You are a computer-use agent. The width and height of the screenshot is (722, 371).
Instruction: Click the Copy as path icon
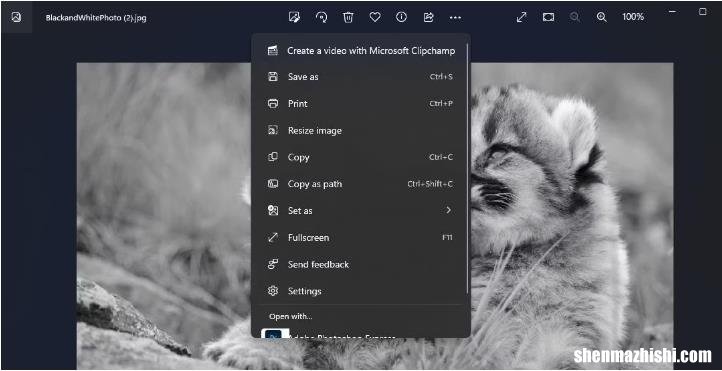tap(273, 184)
